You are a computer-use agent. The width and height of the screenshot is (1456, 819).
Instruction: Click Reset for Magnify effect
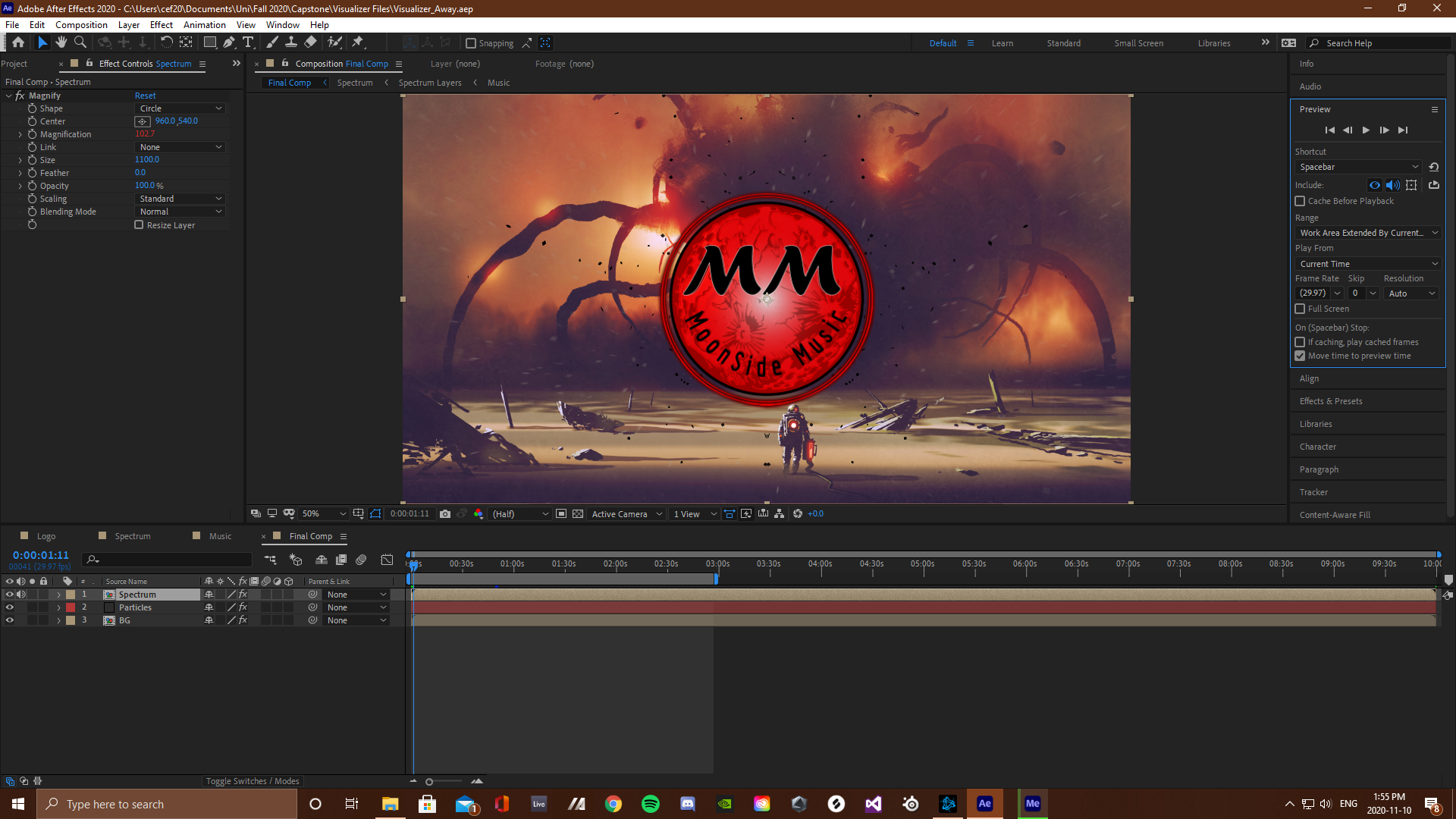[145, 96]
